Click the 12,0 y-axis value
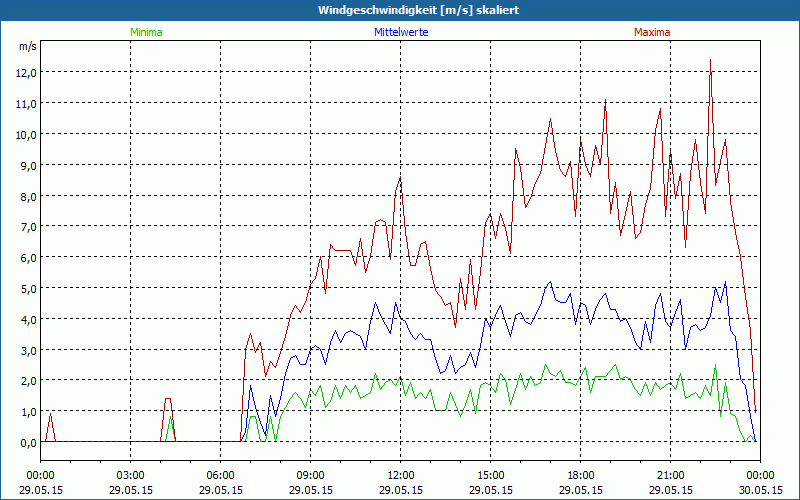 pyautogui.click(x=28, y=72)
